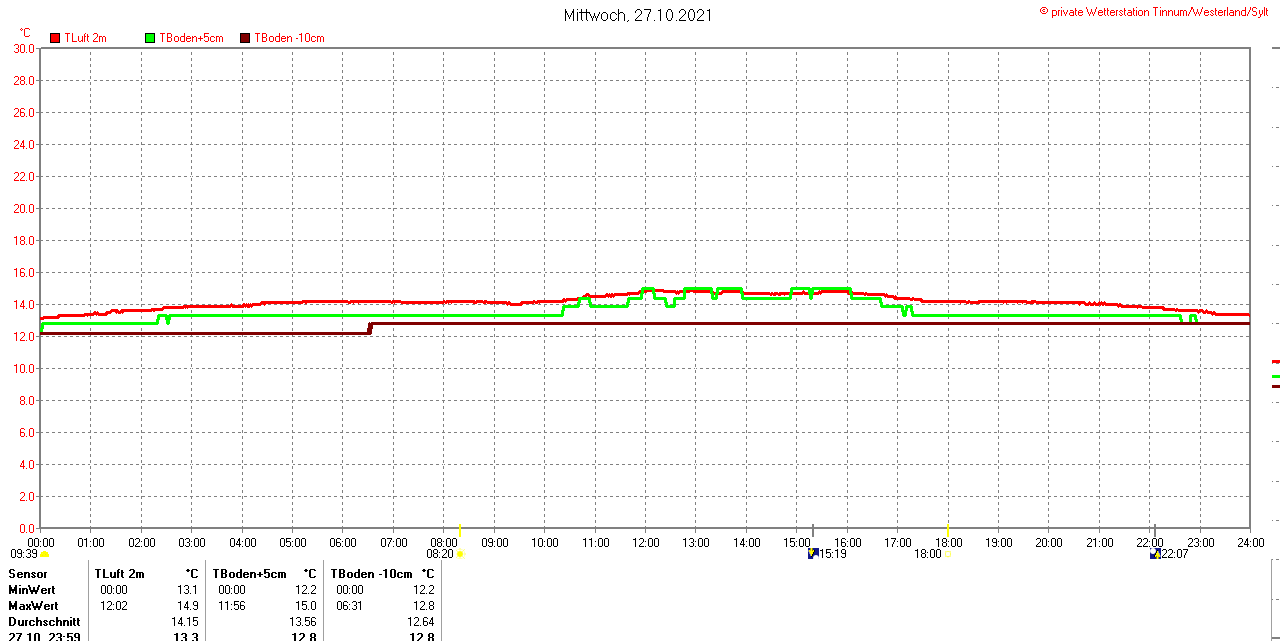The width and height of the screenshot is (1280, 641).
Task: Click the TBoden+5cm column header in table
Action: coord(249,574)
